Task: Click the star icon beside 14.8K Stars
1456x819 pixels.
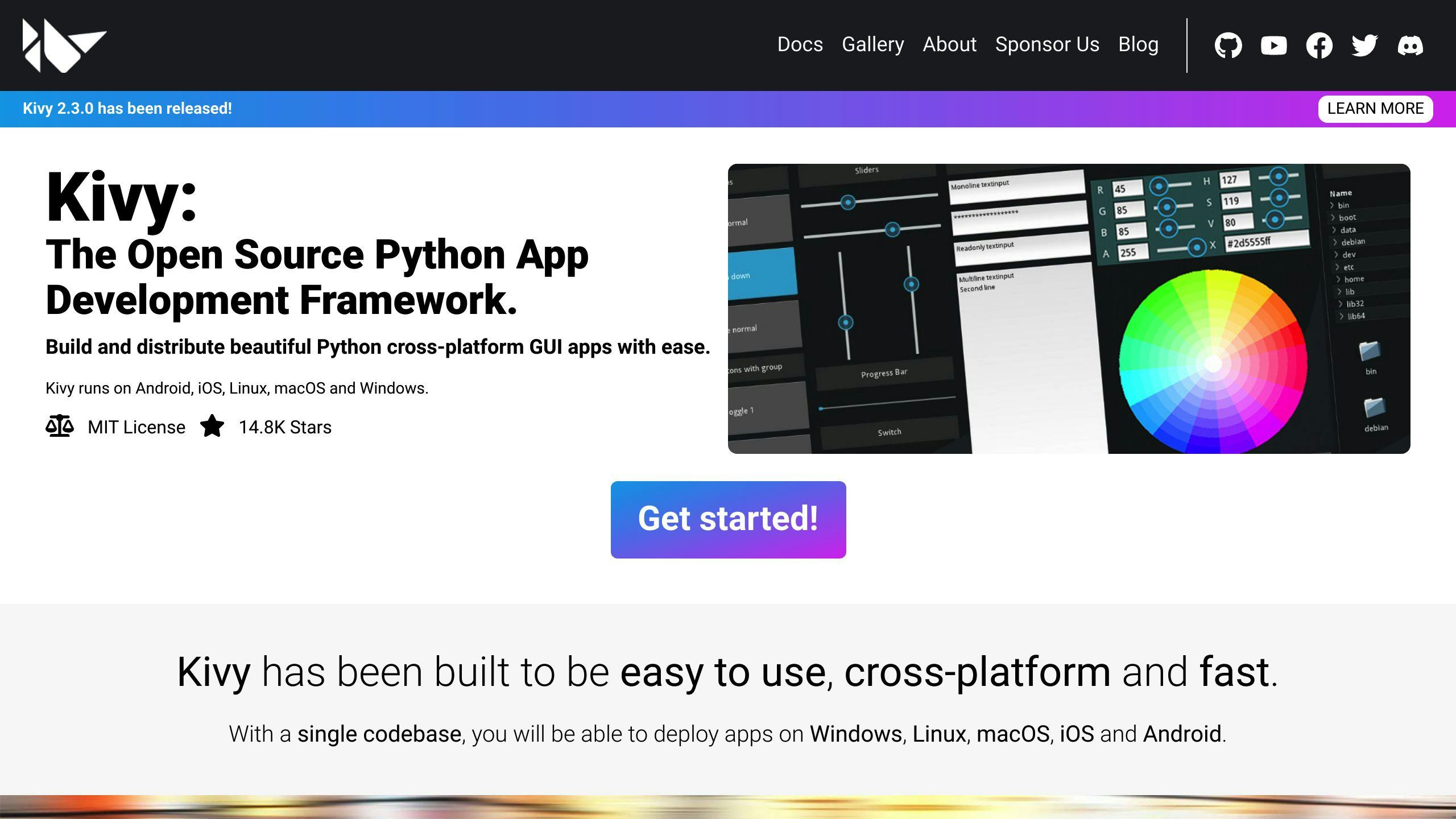Action: [212, 427]
